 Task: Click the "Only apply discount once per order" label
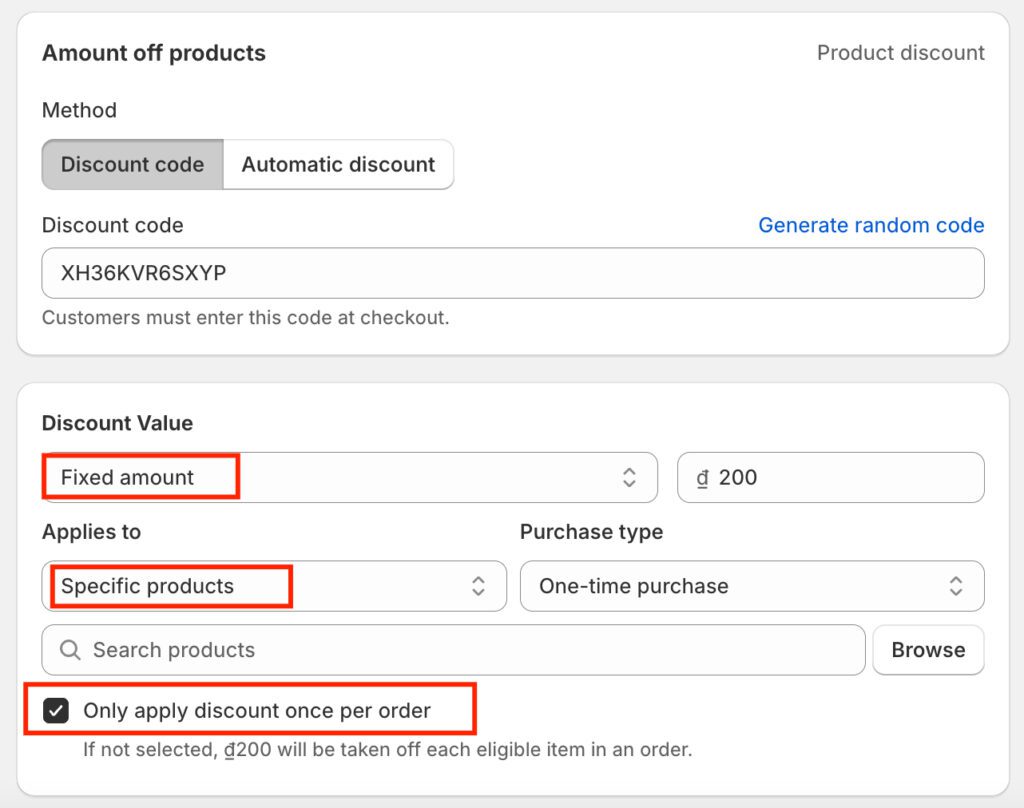click(x=257, y=711)
